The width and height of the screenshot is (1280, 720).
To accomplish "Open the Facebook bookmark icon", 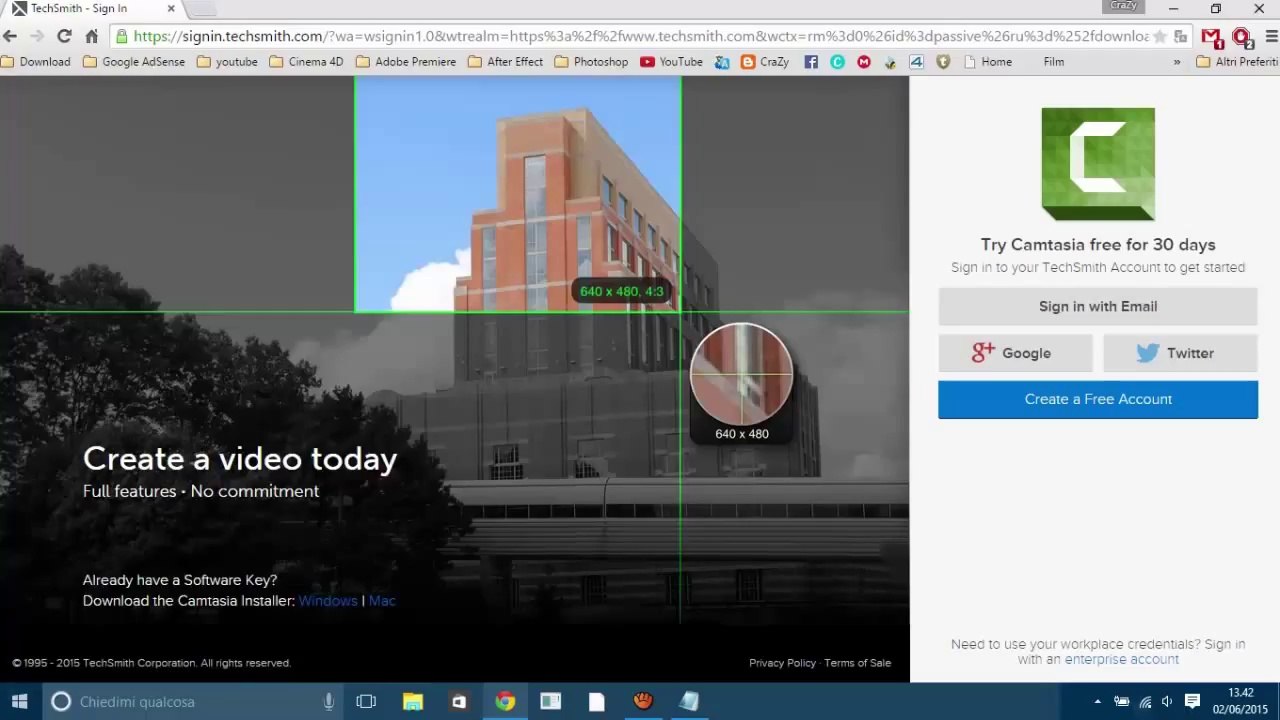I will click(x=811, y=62).
